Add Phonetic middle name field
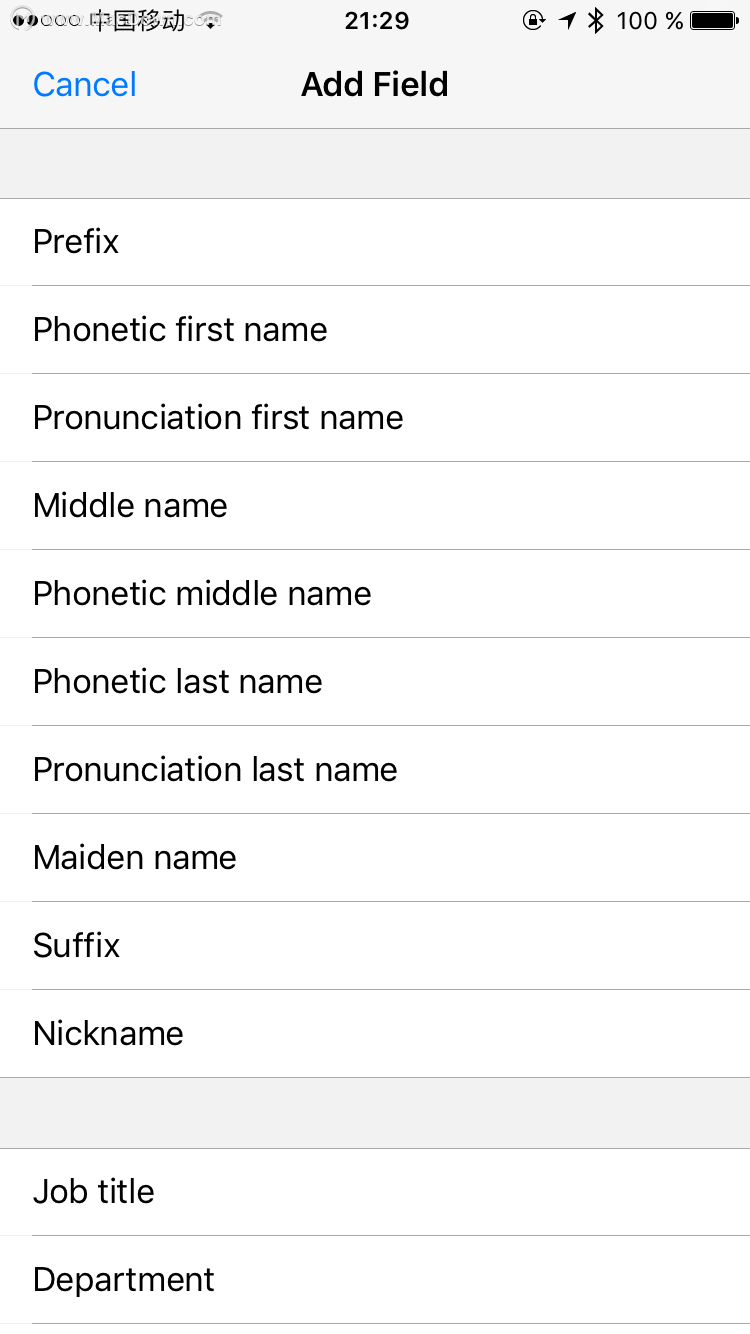Viewport: 750px width, 1334px height. [375, 594]
